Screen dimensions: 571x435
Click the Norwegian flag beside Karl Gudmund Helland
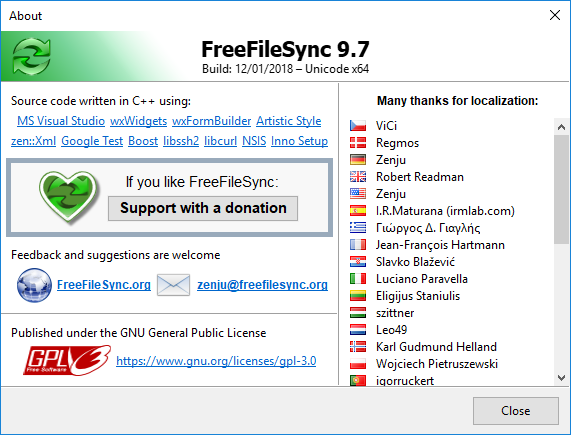(x=358, y=347)
